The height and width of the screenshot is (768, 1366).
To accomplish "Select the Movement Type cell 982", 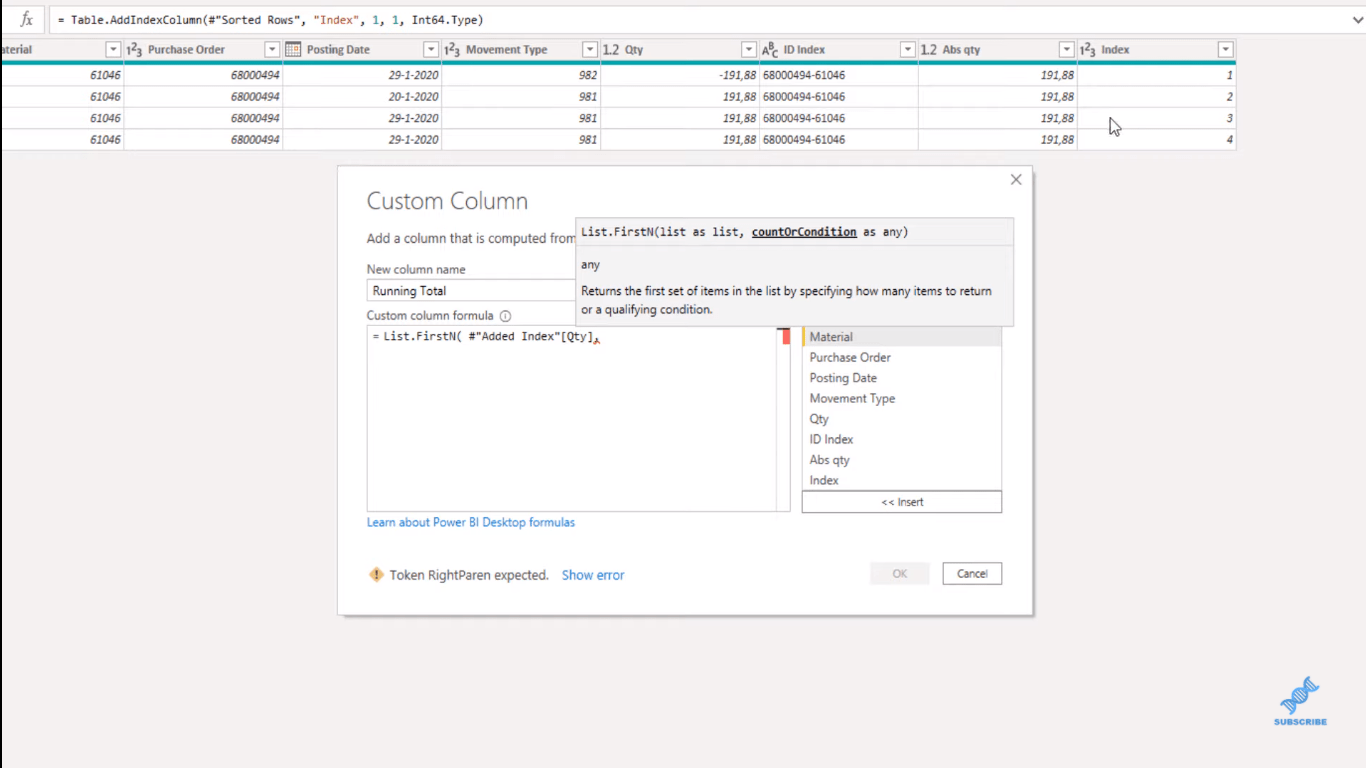I will point(521,75).
